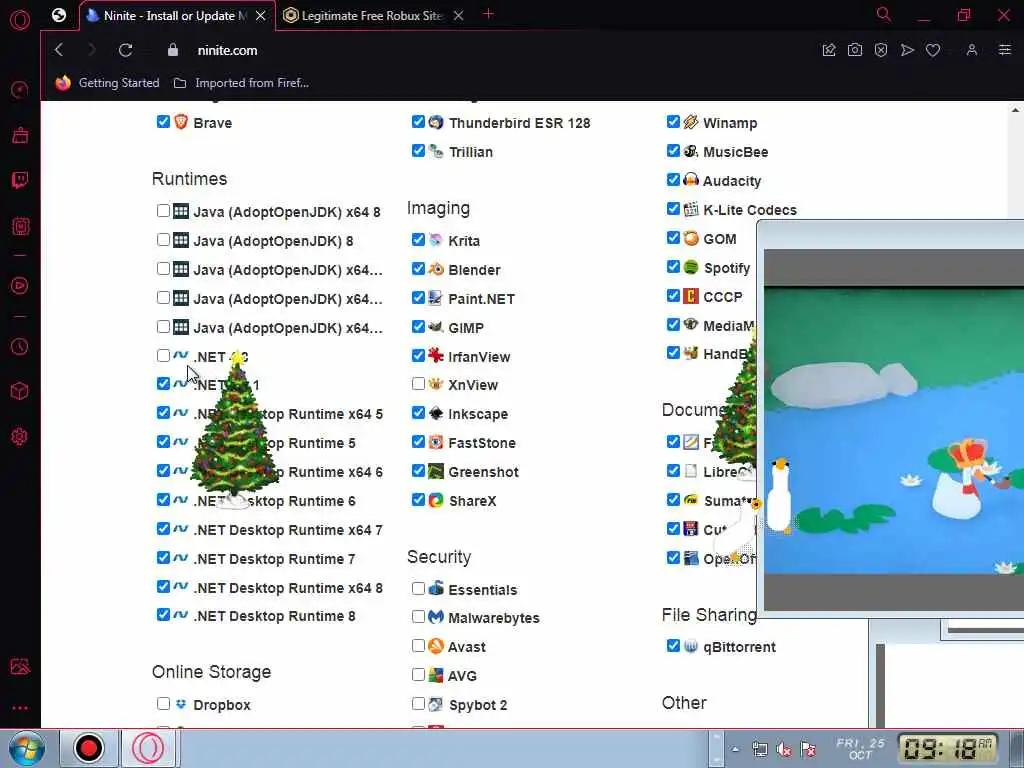Uncheck the qBittorrent checkbox
The image size is (1024, 768).
tap(673, 645)
